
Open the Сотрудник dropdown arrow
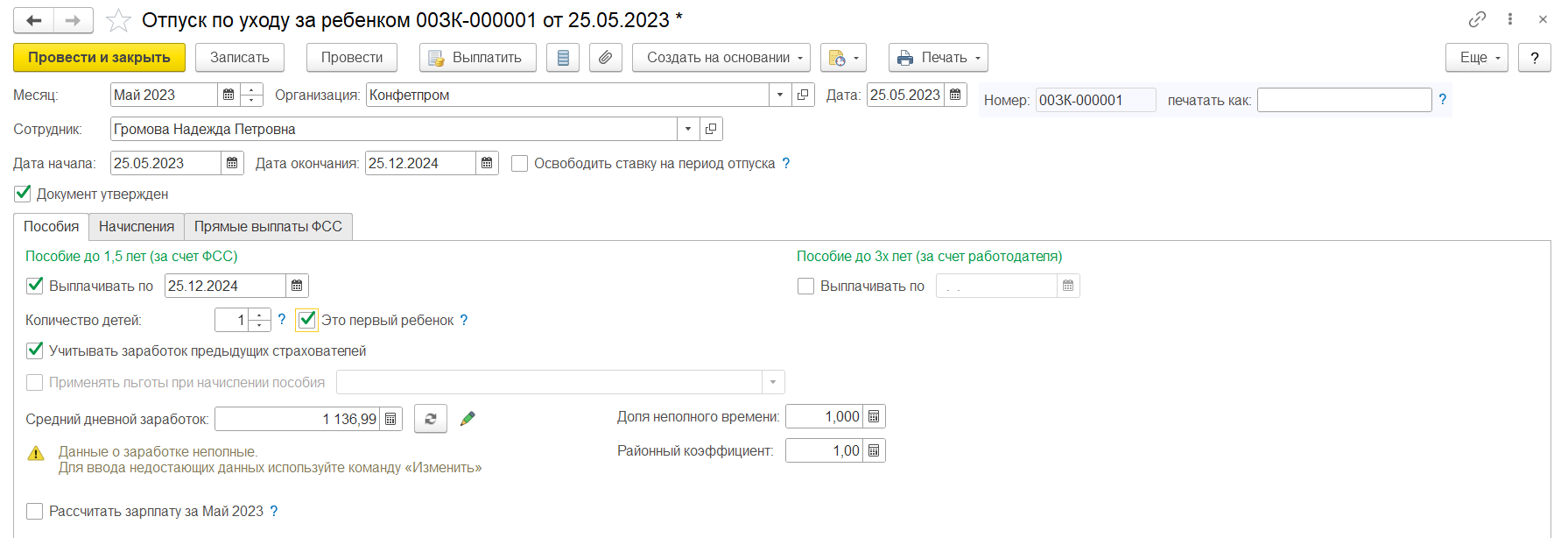pos(688,130)
